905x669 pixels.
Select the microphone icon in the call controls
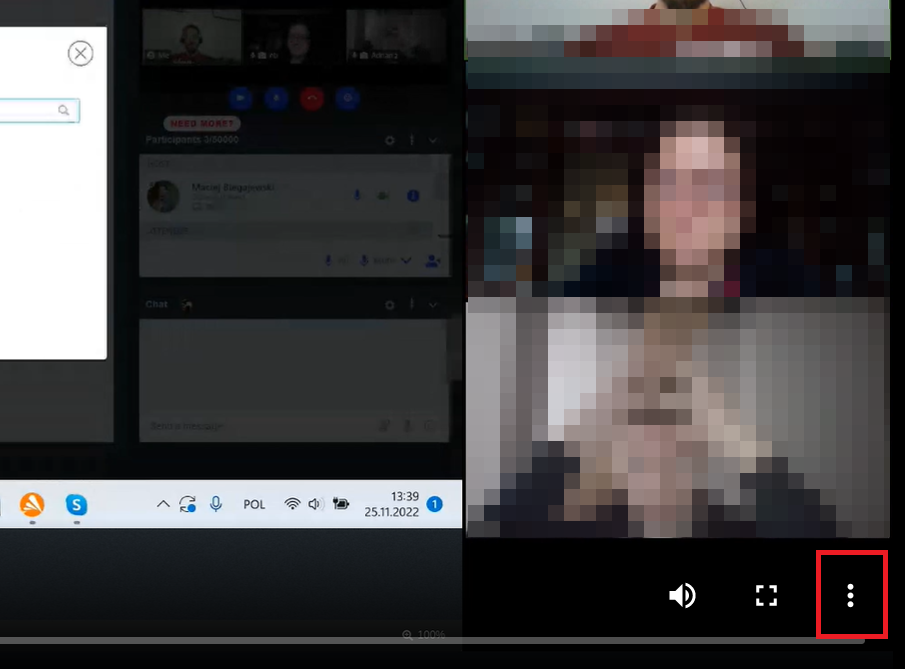pyautogui.click(x=276, y=98)
